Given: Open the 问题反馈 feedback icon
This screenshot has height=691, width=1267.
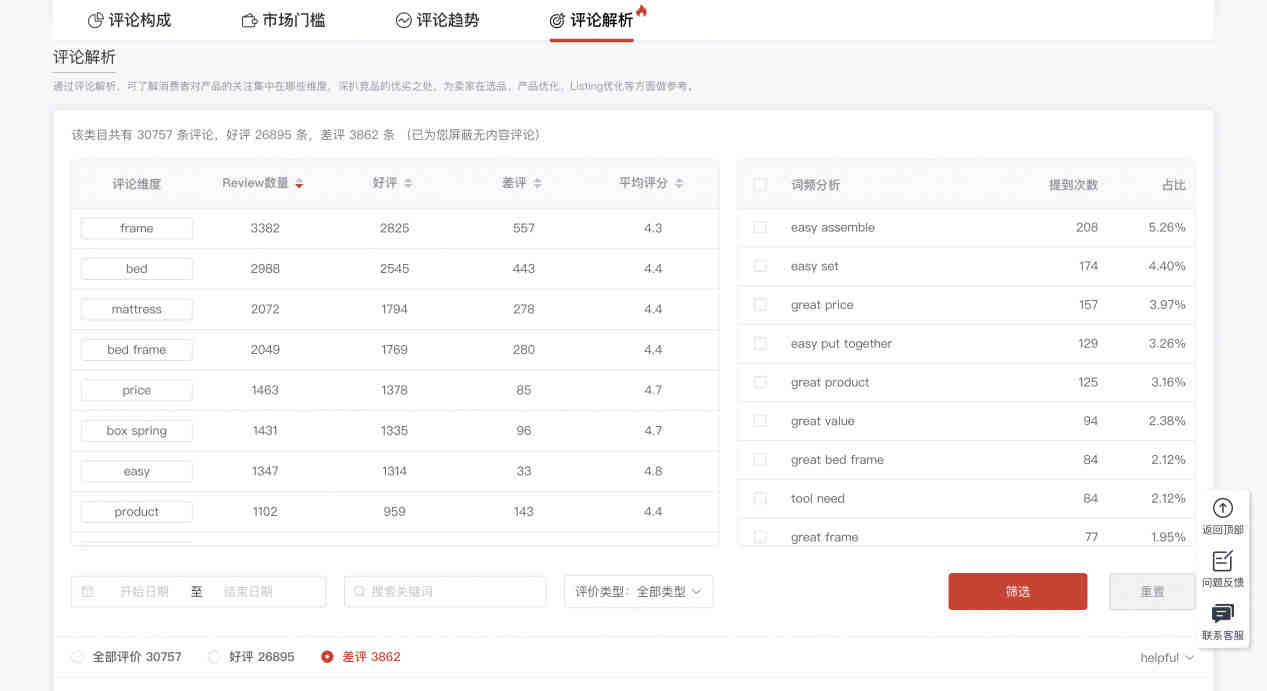Looking at the screenshot, I should pyautogui.click(x=1222, y=561).
